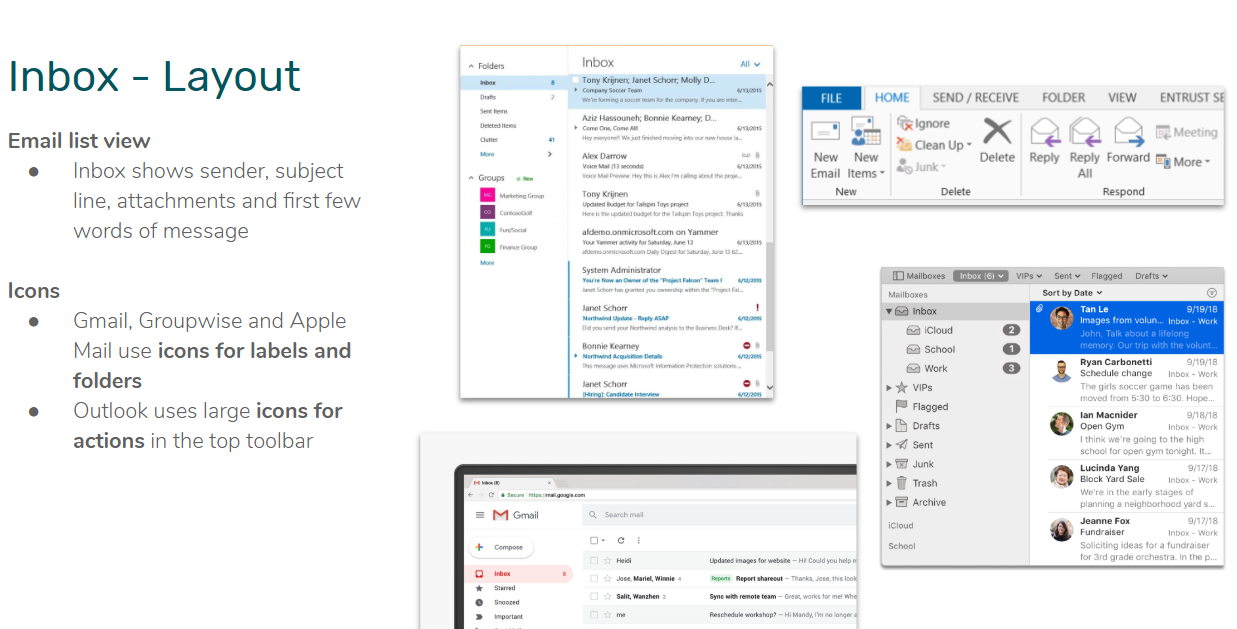This screenshot has height=629, width=1237.
Task: Tick the Gmail select-all checkbox
Action: (594, 540)
